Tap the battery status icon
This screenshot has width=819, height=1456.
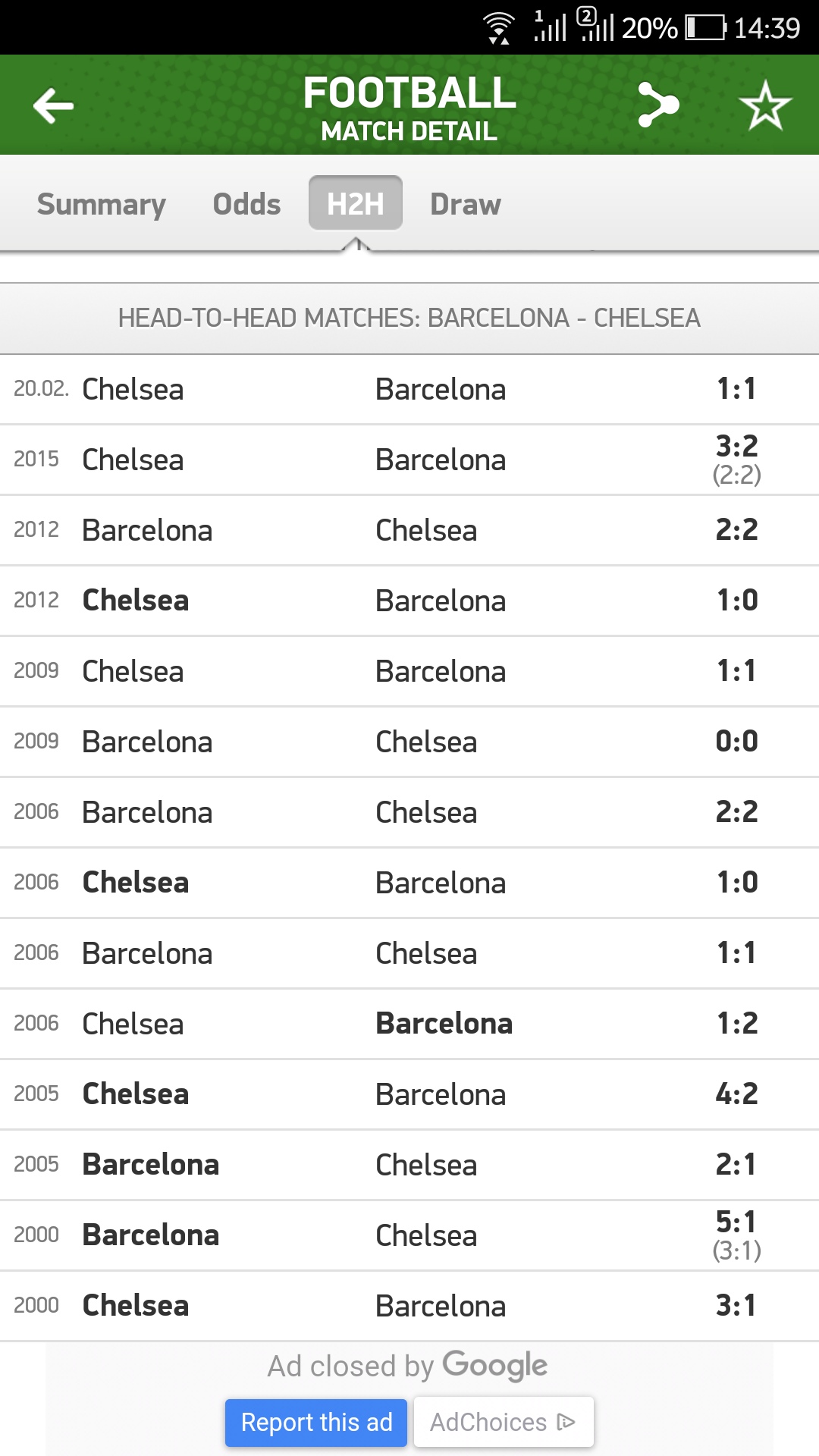[x=705, y=28]
